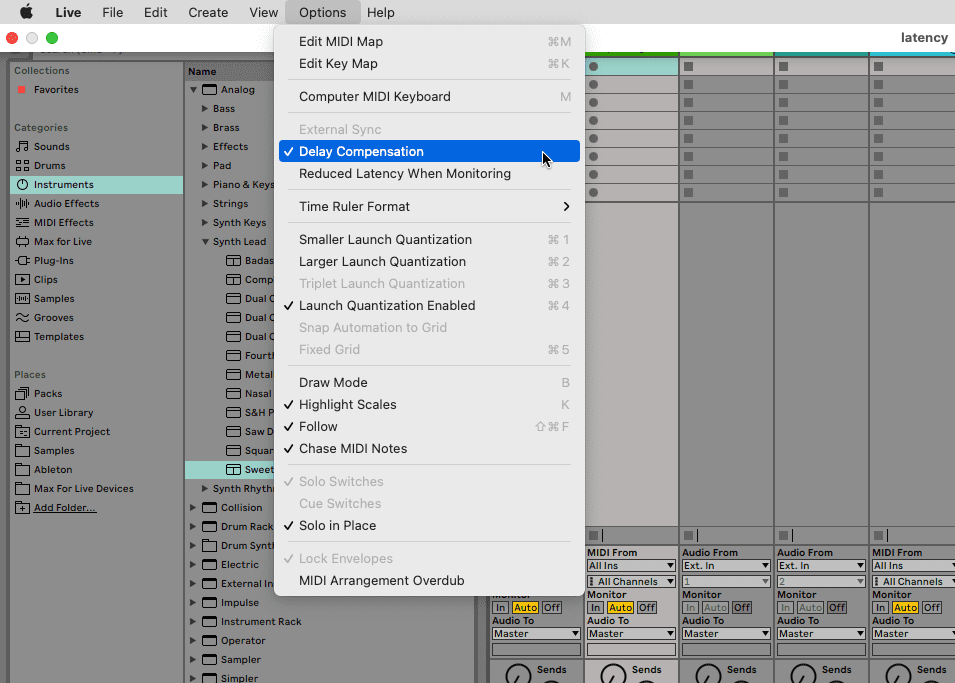Select the Instrument Rack item
The width and height of the screenshot is (955, 683).
point(261,621)
